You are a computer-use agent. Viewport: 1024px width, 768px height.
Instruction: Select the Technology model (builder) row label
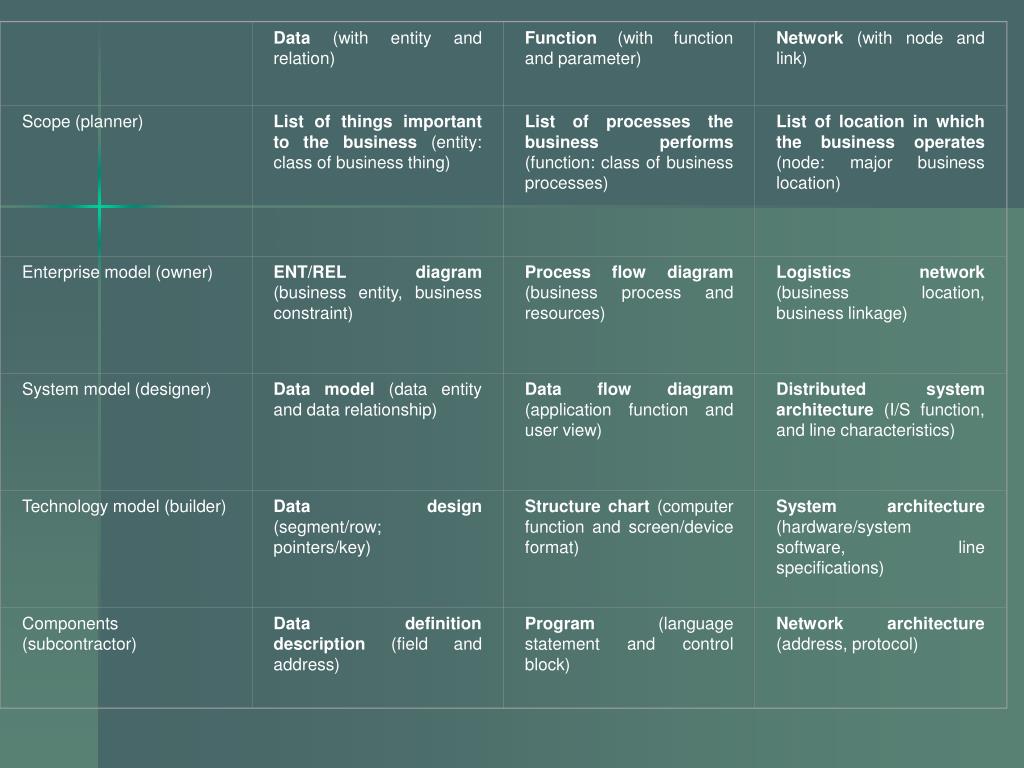point(124,506)
